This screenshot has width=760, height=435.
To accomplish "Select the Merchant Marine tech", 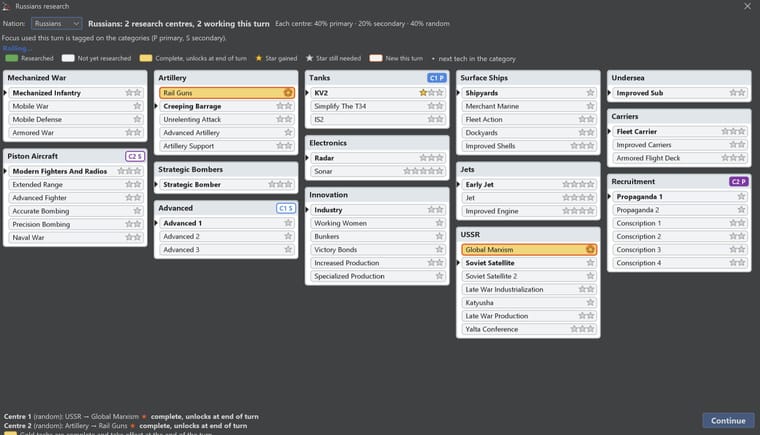I will 528,106.
